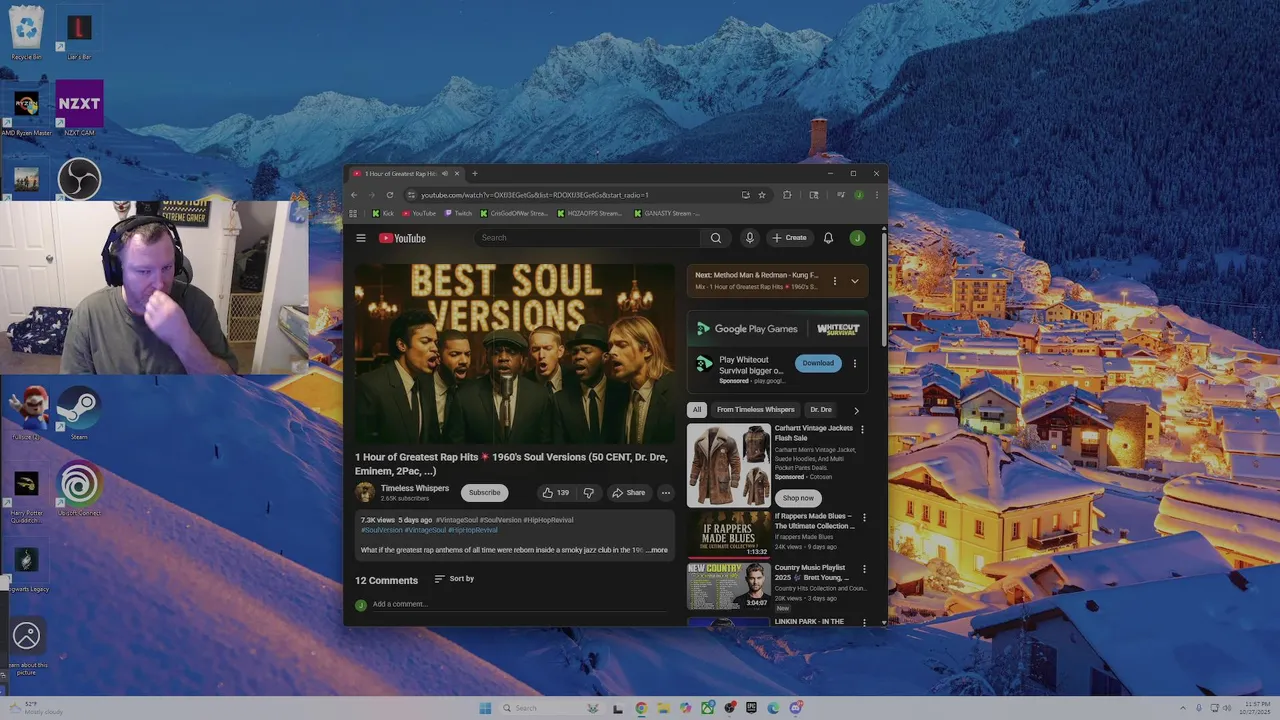Open Recycle Bin on desktop
The height and width of the screenshot is (720, 1280).
coord(26,32)
